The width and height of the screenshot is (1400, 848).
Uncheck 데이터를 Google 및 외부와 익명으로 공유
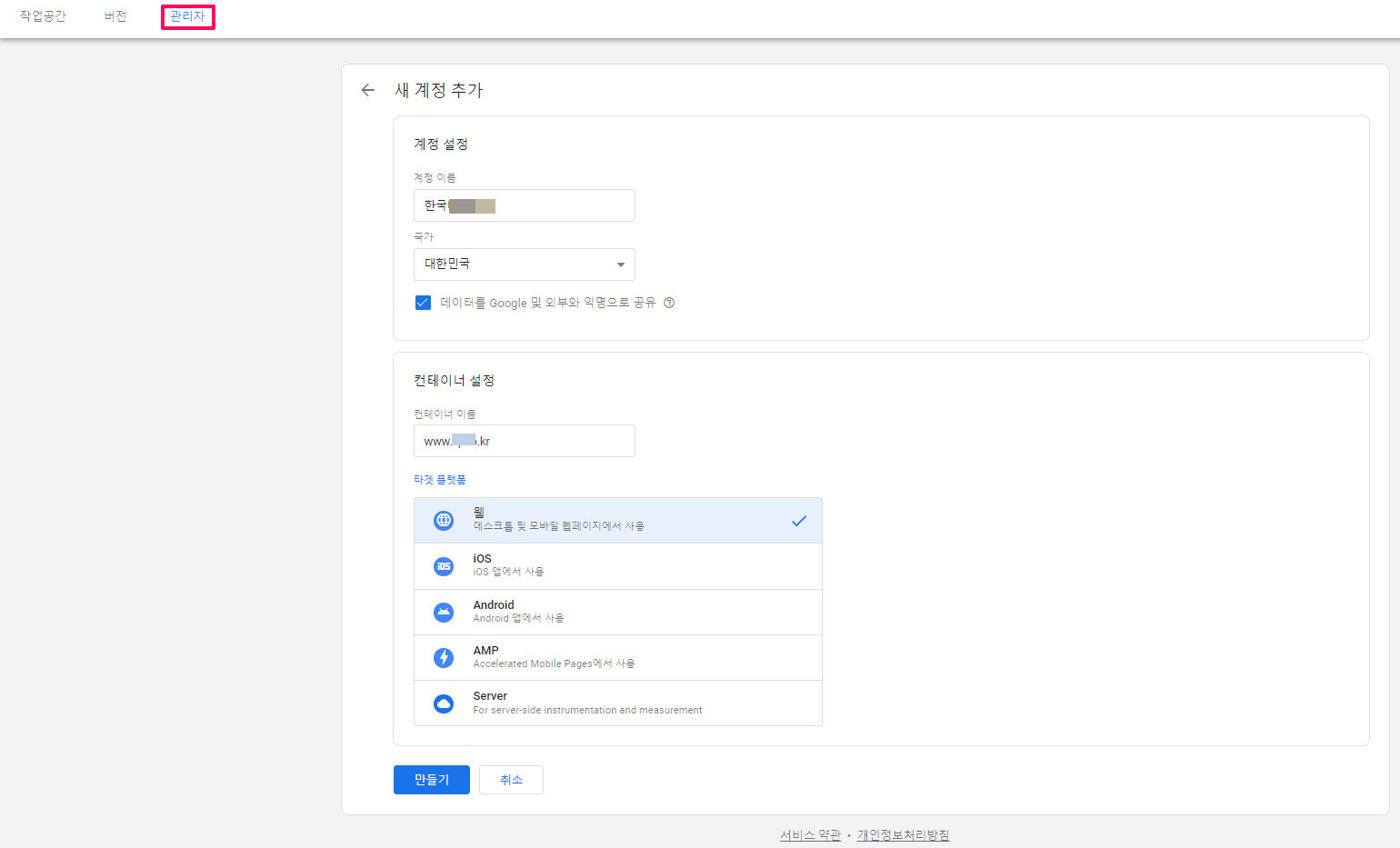coord(423,302)
